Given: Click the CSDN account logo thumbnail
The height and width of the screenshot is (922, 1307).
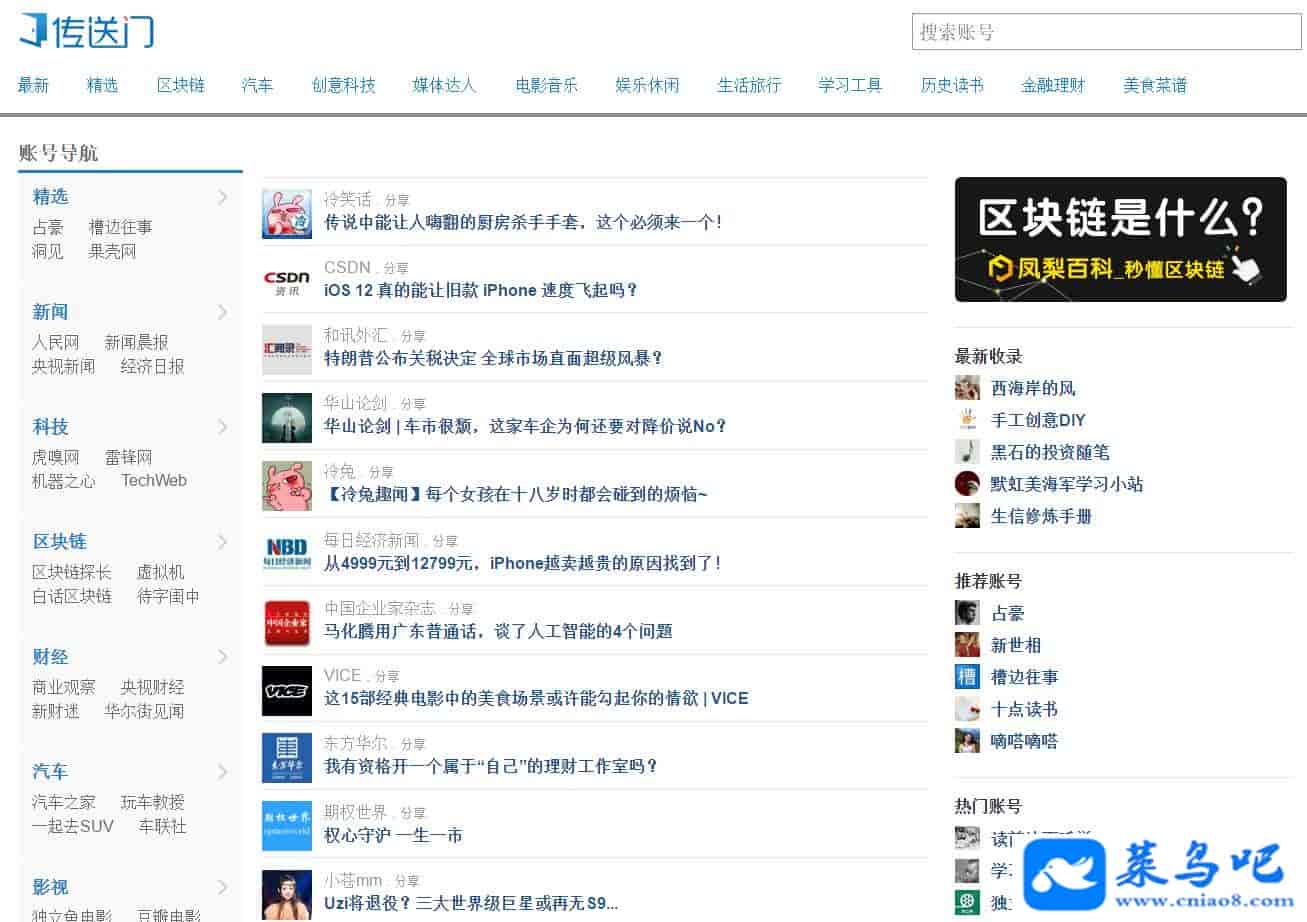Looking at the screenshot, I should coord(287,282).
